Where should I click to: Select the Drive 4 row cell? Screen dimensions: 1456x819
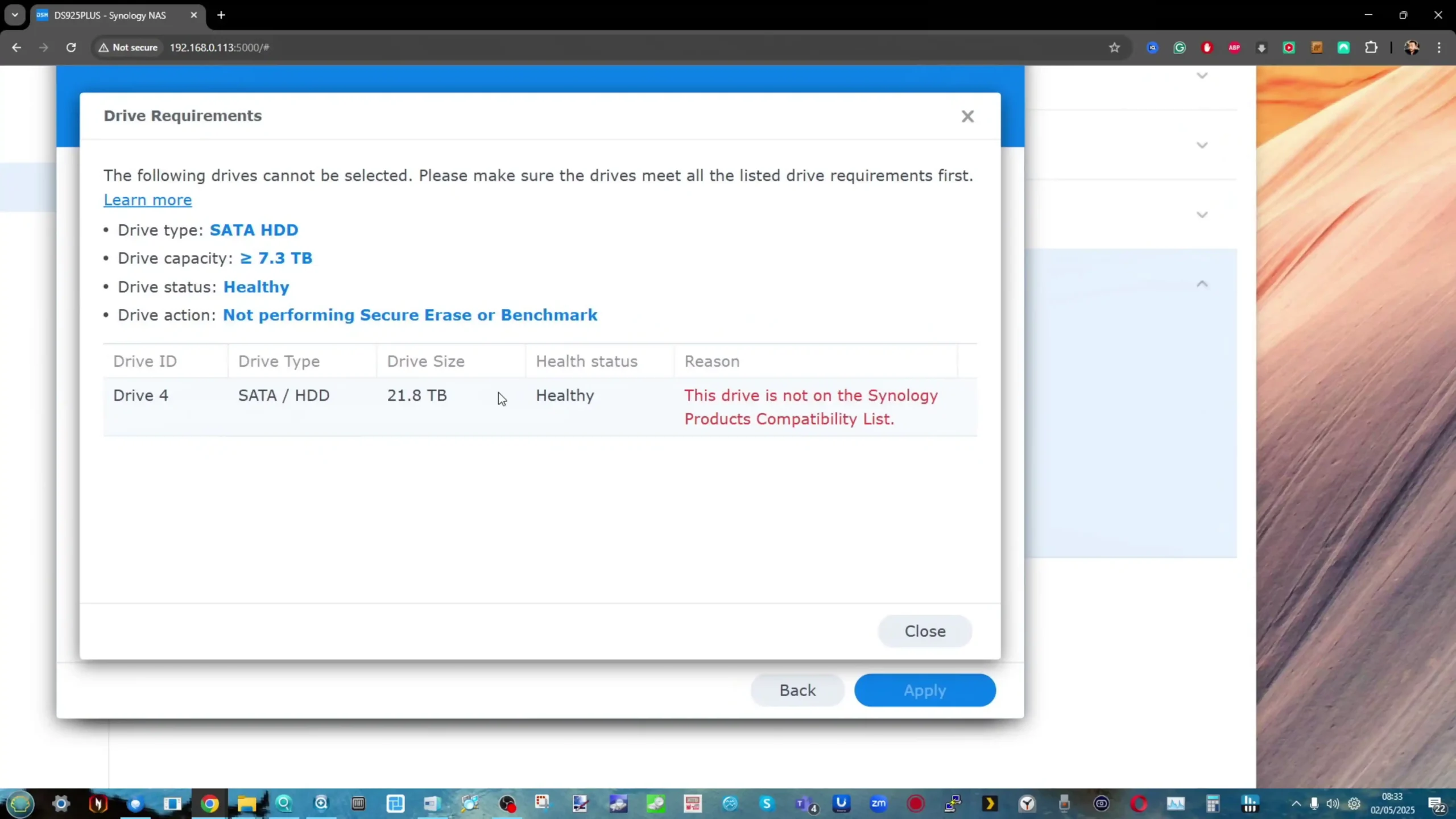point(140,395)
